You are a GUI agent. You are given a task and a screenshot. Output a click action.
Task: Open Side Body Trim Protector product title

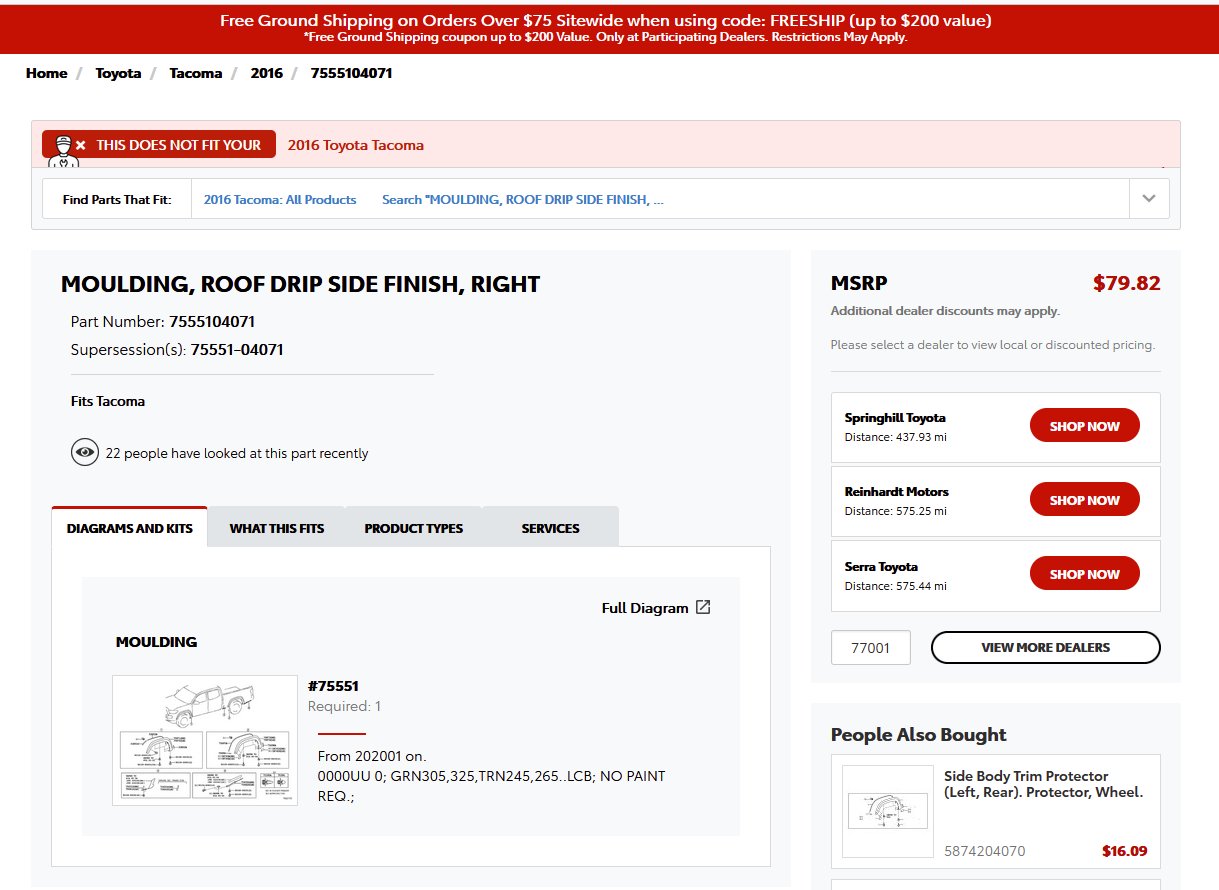point(1044,784)
